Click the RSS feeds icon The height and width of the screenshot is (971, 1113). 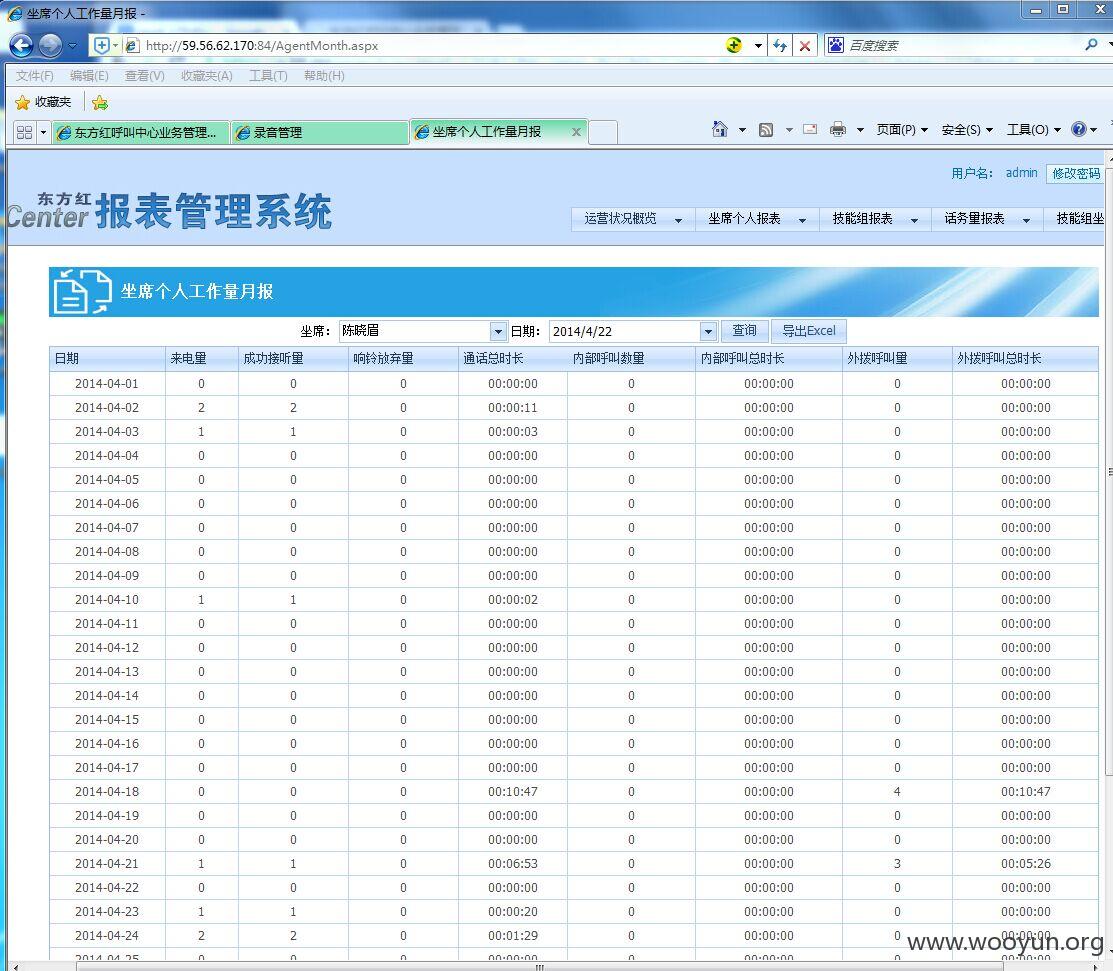(766, 130)
